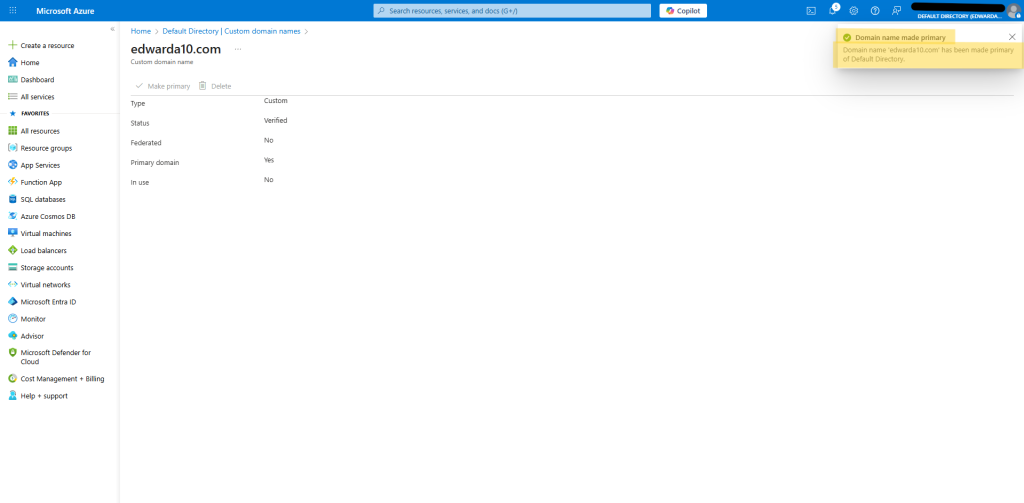Select the Verified status value
Viewport: 1024px width, 503px height.
click(276, 120)
